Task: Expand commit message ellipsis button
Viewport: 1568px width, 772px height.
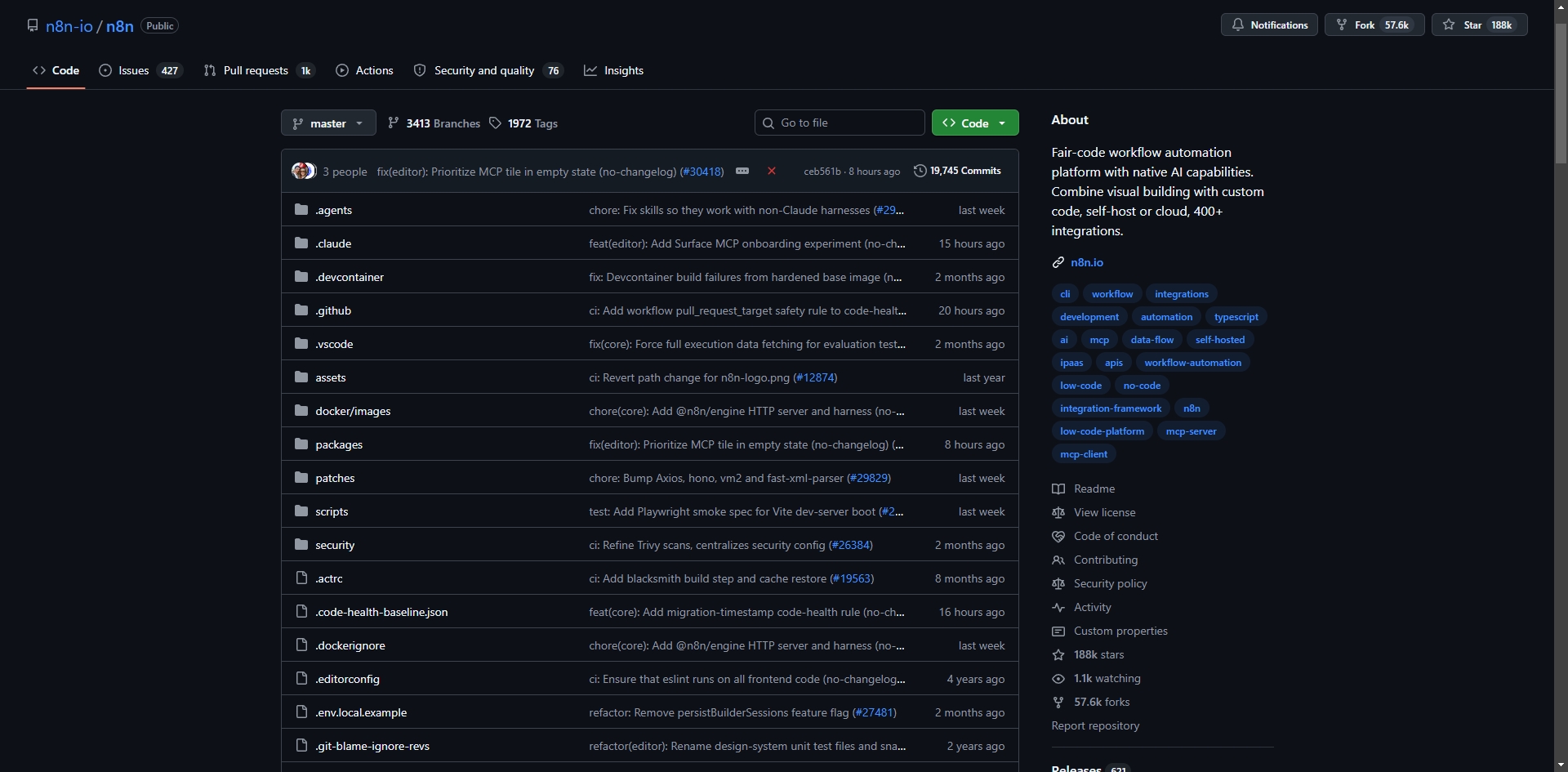Action: pyautogui.click(x=742, y=171)
